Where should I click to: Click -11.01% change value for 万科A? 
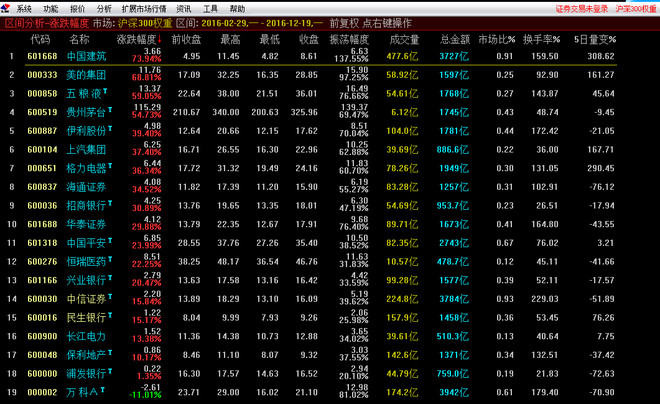tap(145, 395)
